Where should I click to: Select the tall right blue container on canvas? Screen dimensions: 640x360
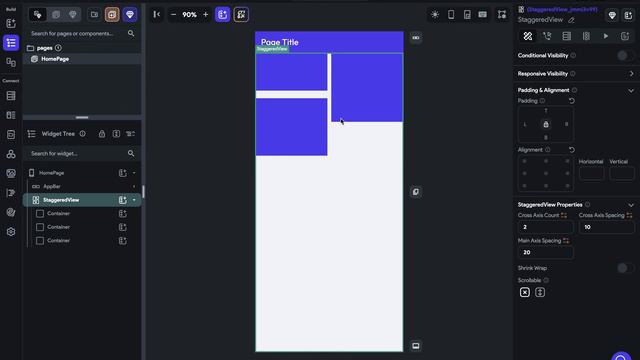(367, 88)
